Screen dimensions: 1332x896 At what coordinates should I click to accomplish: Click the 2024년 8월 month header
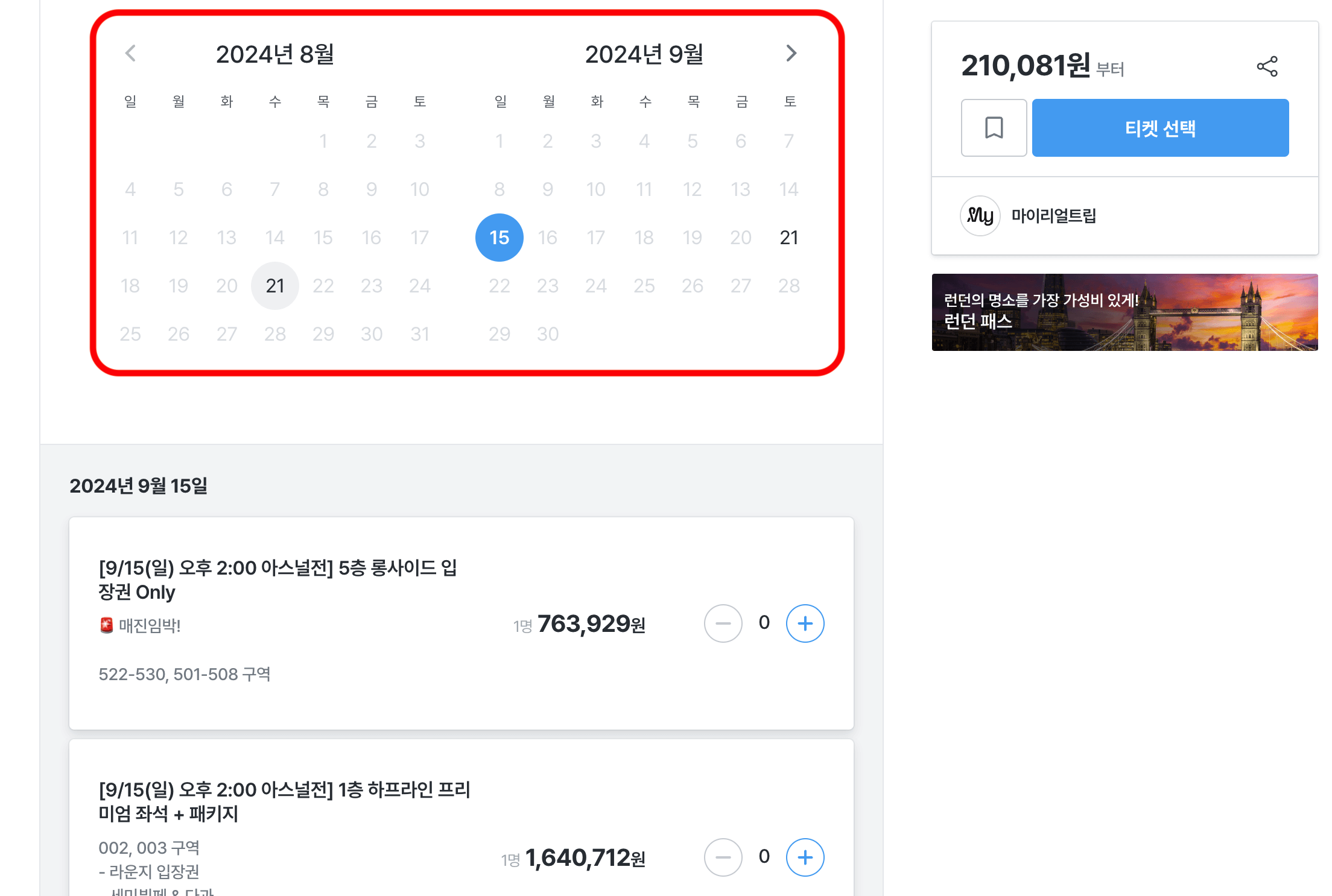(275, 54)
